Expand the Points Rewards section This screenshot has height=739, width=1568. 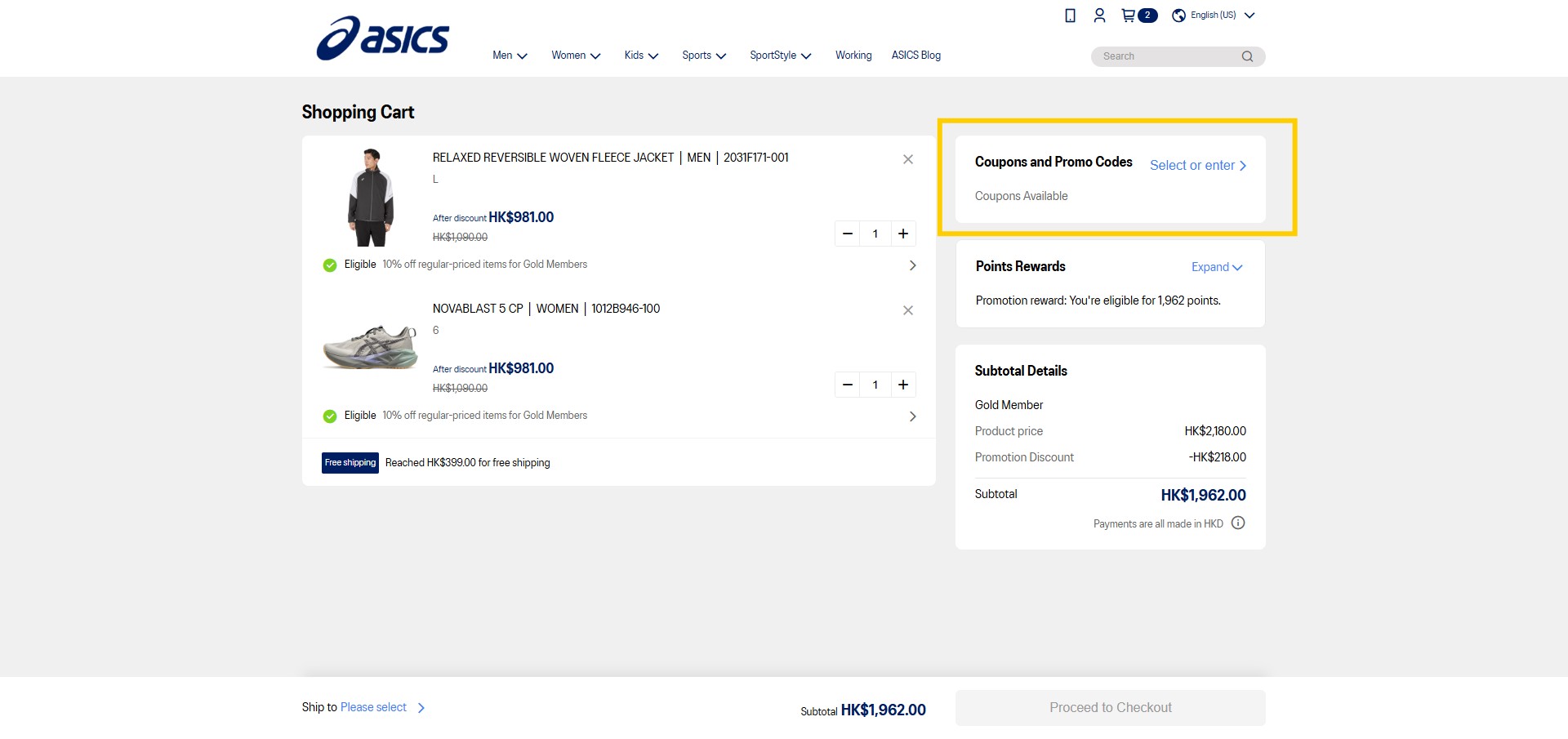point(1217,267)
